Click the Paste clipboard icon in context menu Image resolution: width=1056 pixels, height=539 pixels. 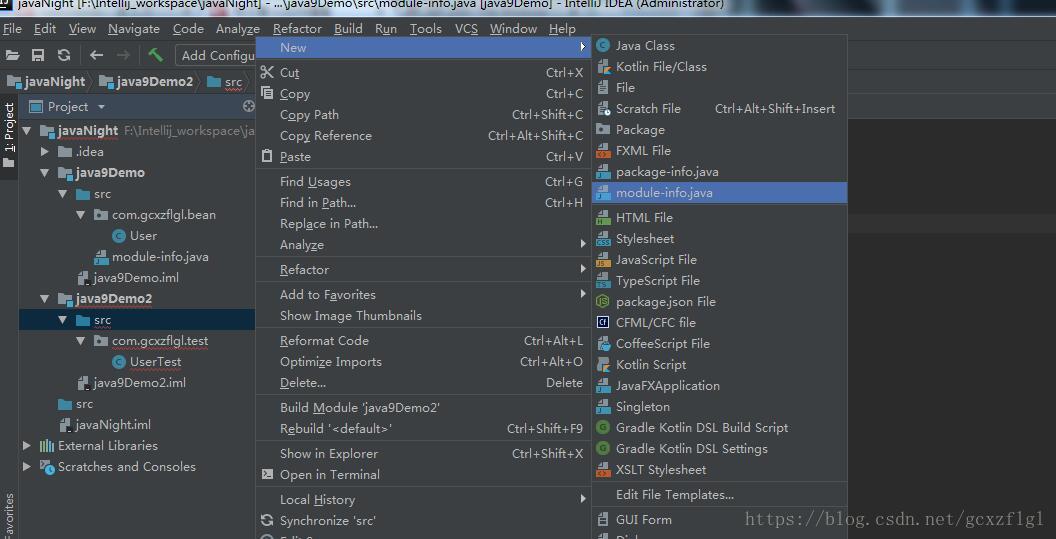[x=267, y=156]
